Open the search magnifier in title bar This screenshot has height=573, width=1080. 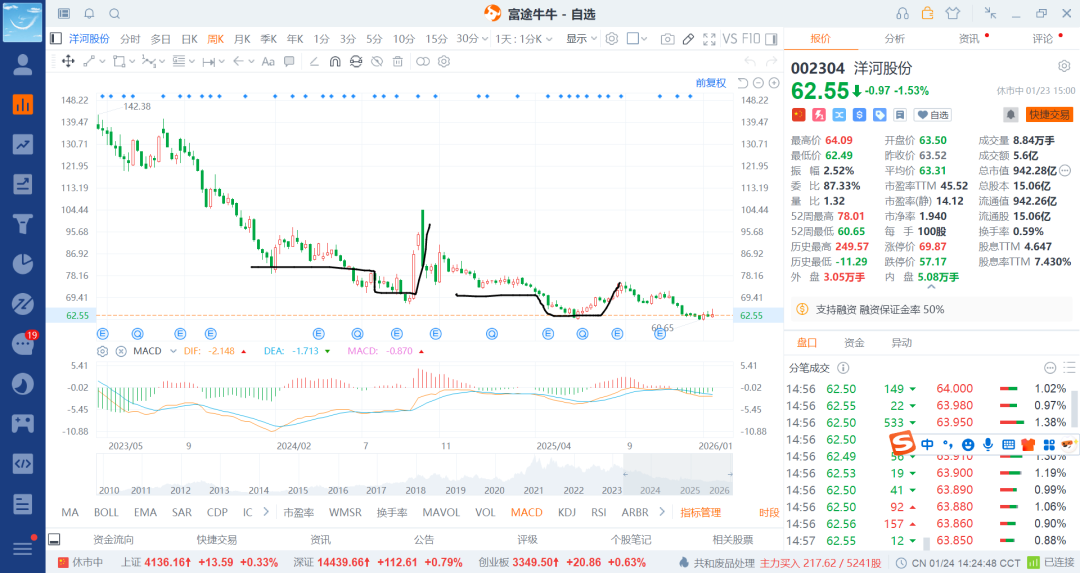(115, 14)
